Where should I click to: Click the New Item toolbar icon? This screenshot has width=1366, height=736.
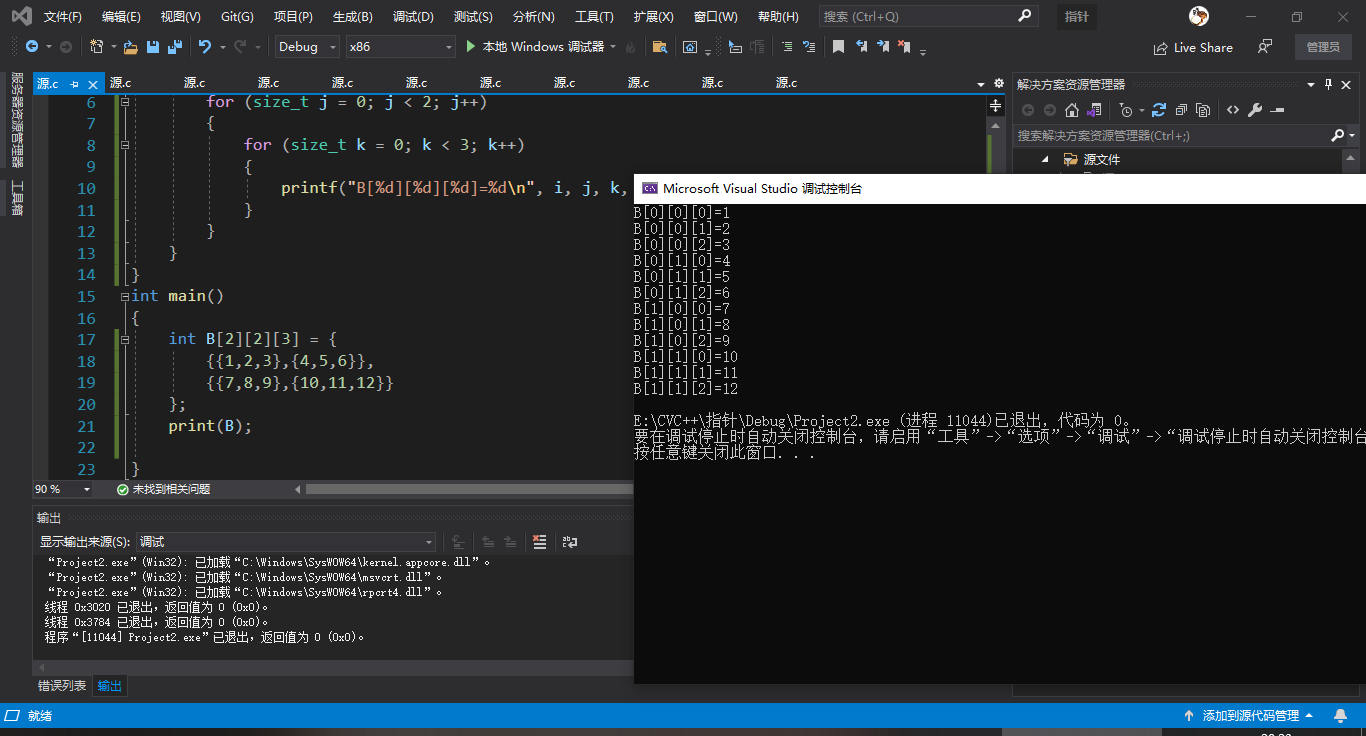click(x=96, y=47)
